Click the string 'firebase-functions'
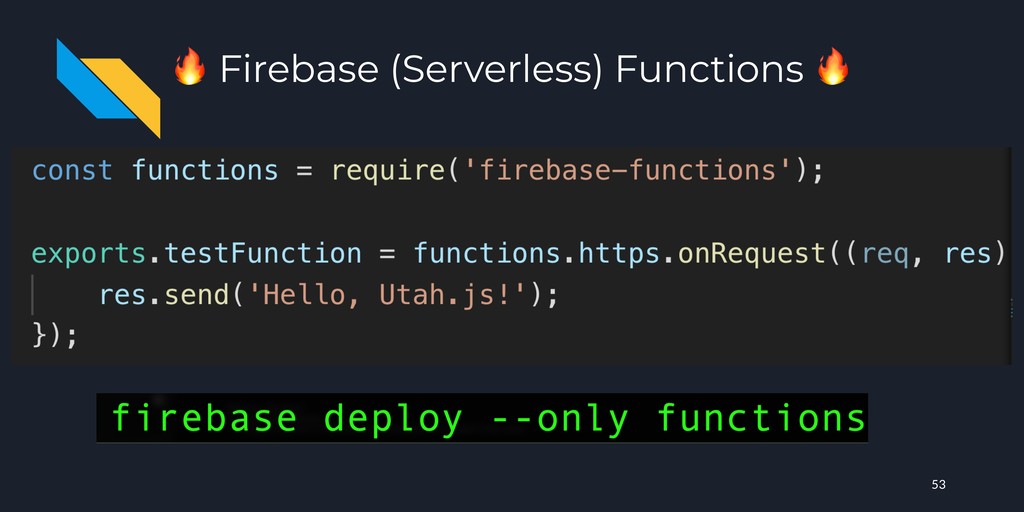 (628, 170)
